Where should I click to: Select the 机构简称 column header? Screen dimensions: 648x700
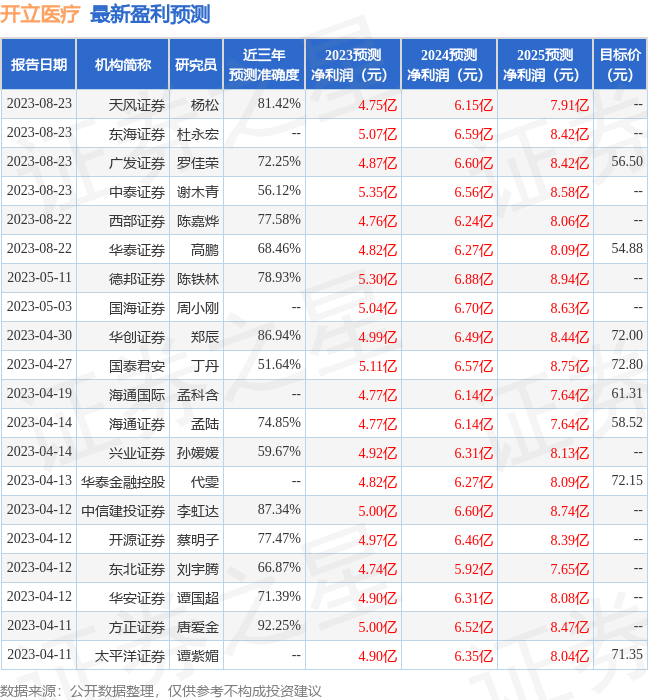coord(123,65)
